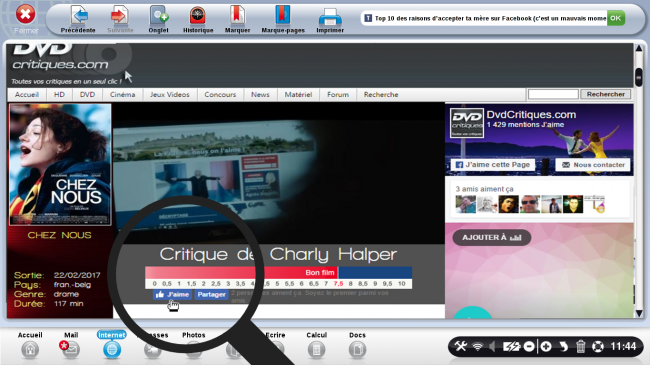Viewport: 650px width, 365px height.
Task: Open settings via wrench and screwdriver icon
Action: 461,346
